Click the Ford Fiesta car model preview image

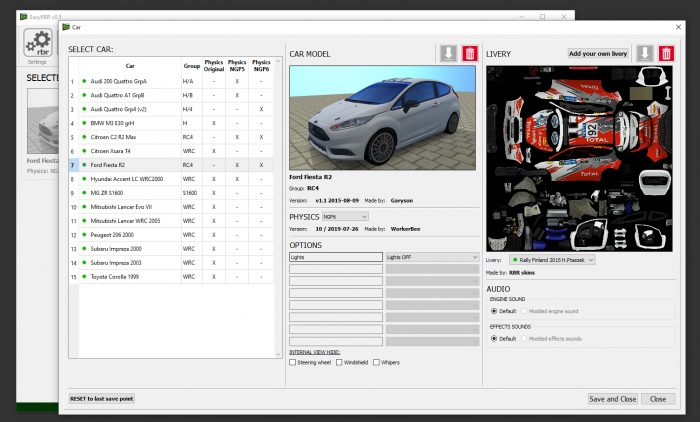pos(383,118)
